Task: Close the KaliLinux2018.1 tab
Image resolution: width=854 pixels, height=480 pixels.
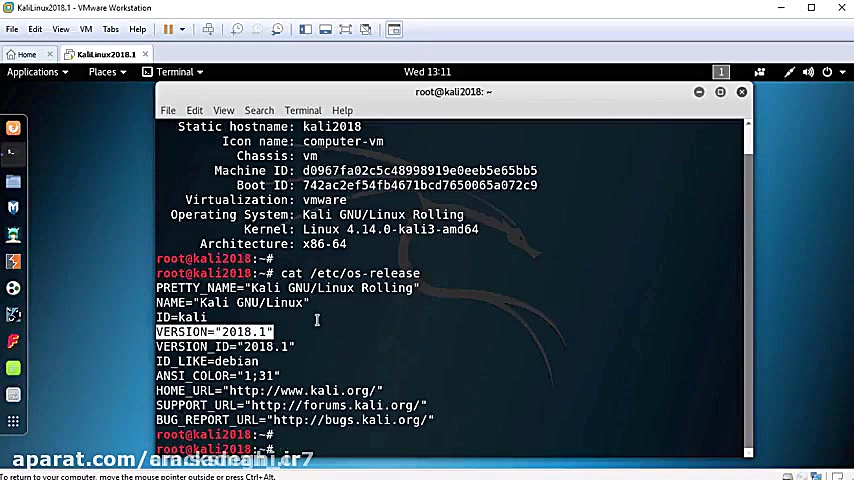Action: pyautogui.click(x=145, y=54)
